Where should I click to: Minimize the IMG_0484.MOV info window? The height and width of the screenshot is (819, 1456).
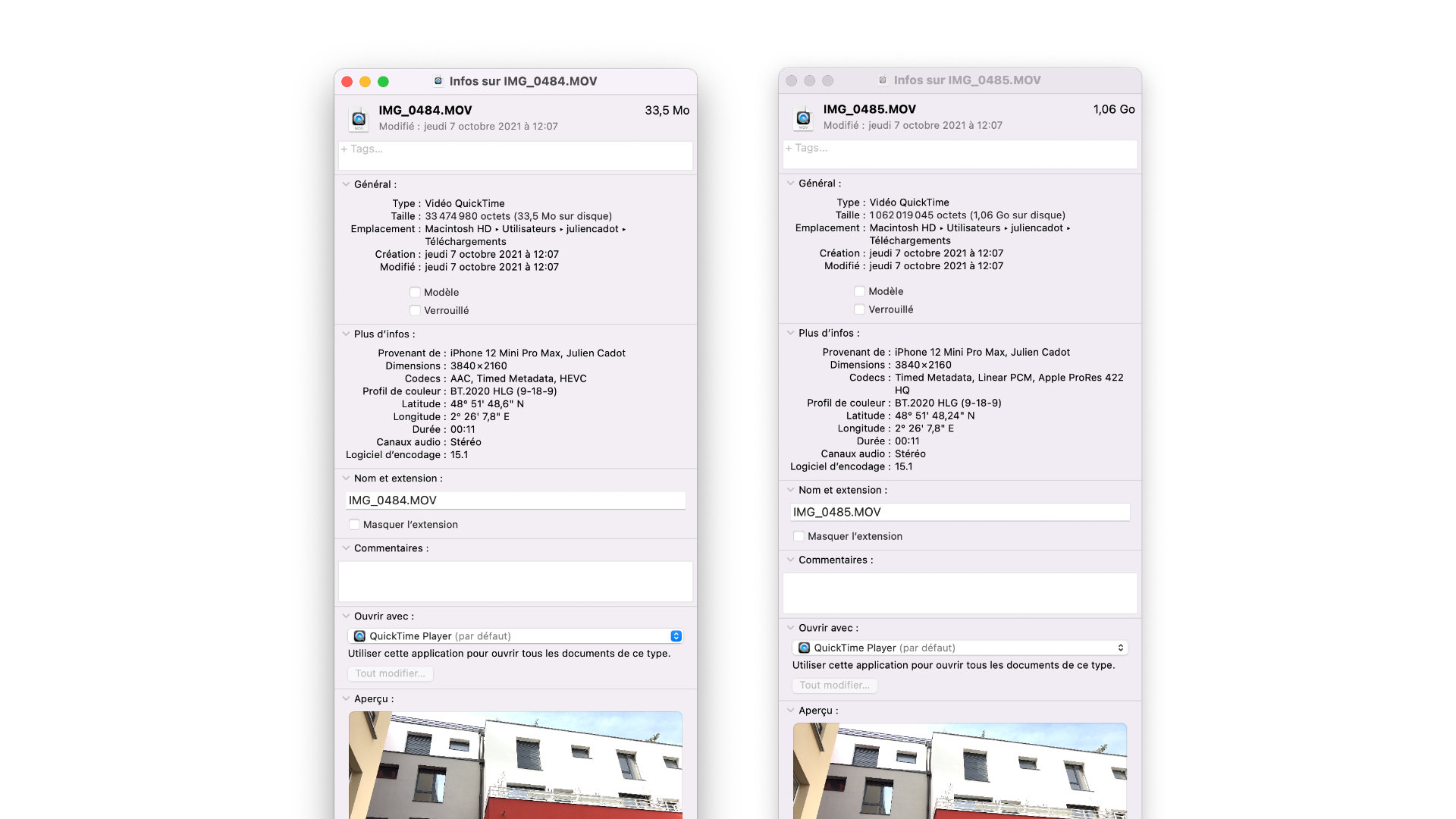click(x=365, y=82)
